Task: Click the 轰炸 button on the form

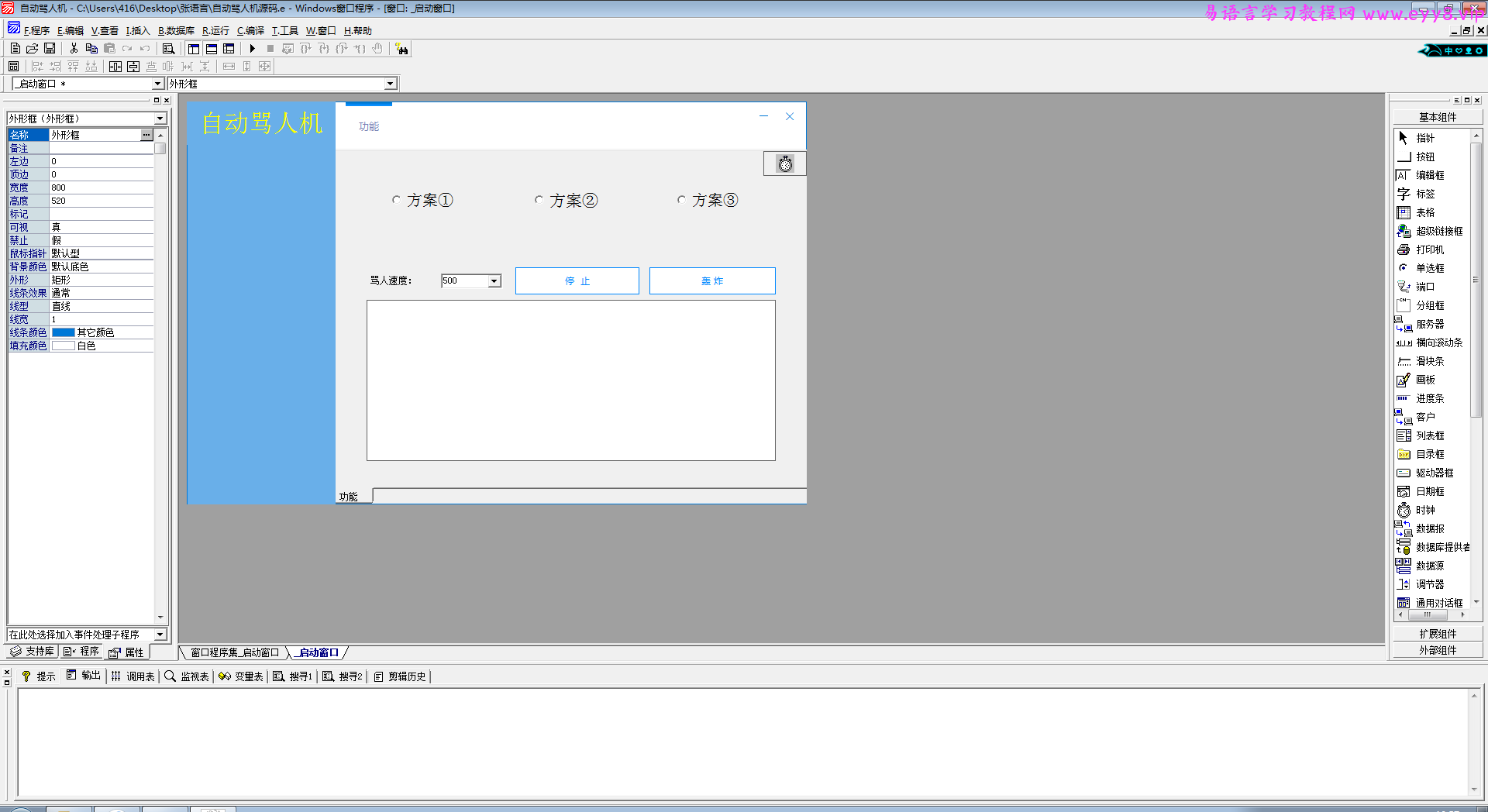Action: pyautogui.click(x=712, y=281)
